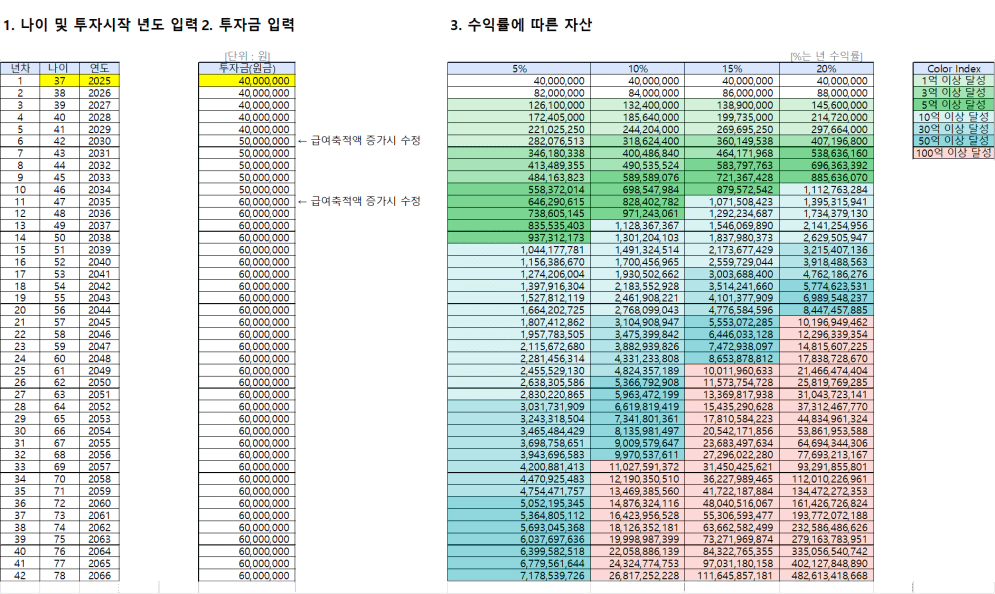The height and width of the screenshot is (594, 995).
Task: Select the cell showing 10,196,949,462
Action: 826,322
